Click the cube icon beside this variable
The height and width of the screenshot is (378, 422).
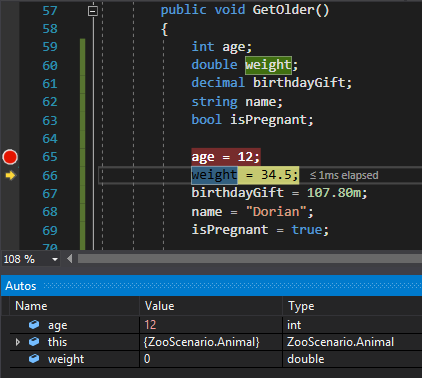click(x=34, y=341)
